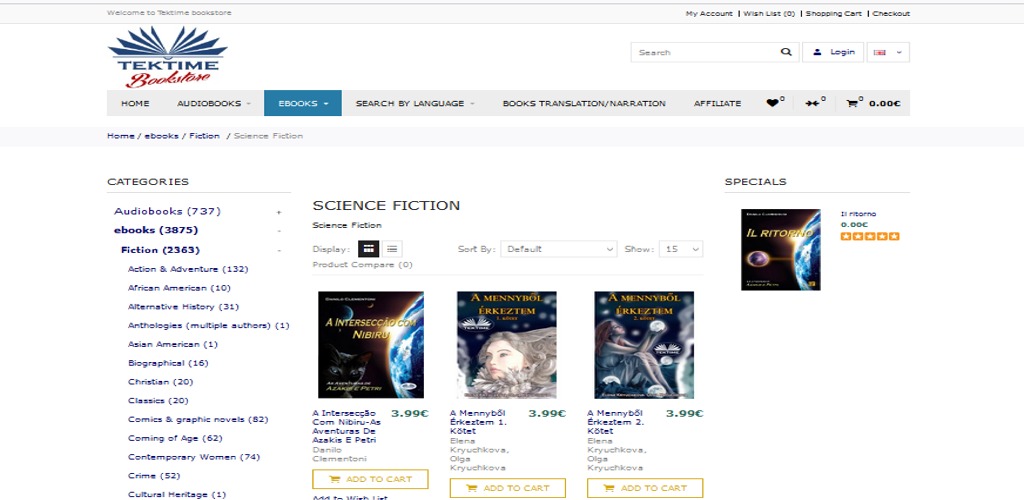Screen dimensions: 1024x500
Task: Open A Mennyből Érkeztem 1. Kötet cover
Action: coord(507,345)
